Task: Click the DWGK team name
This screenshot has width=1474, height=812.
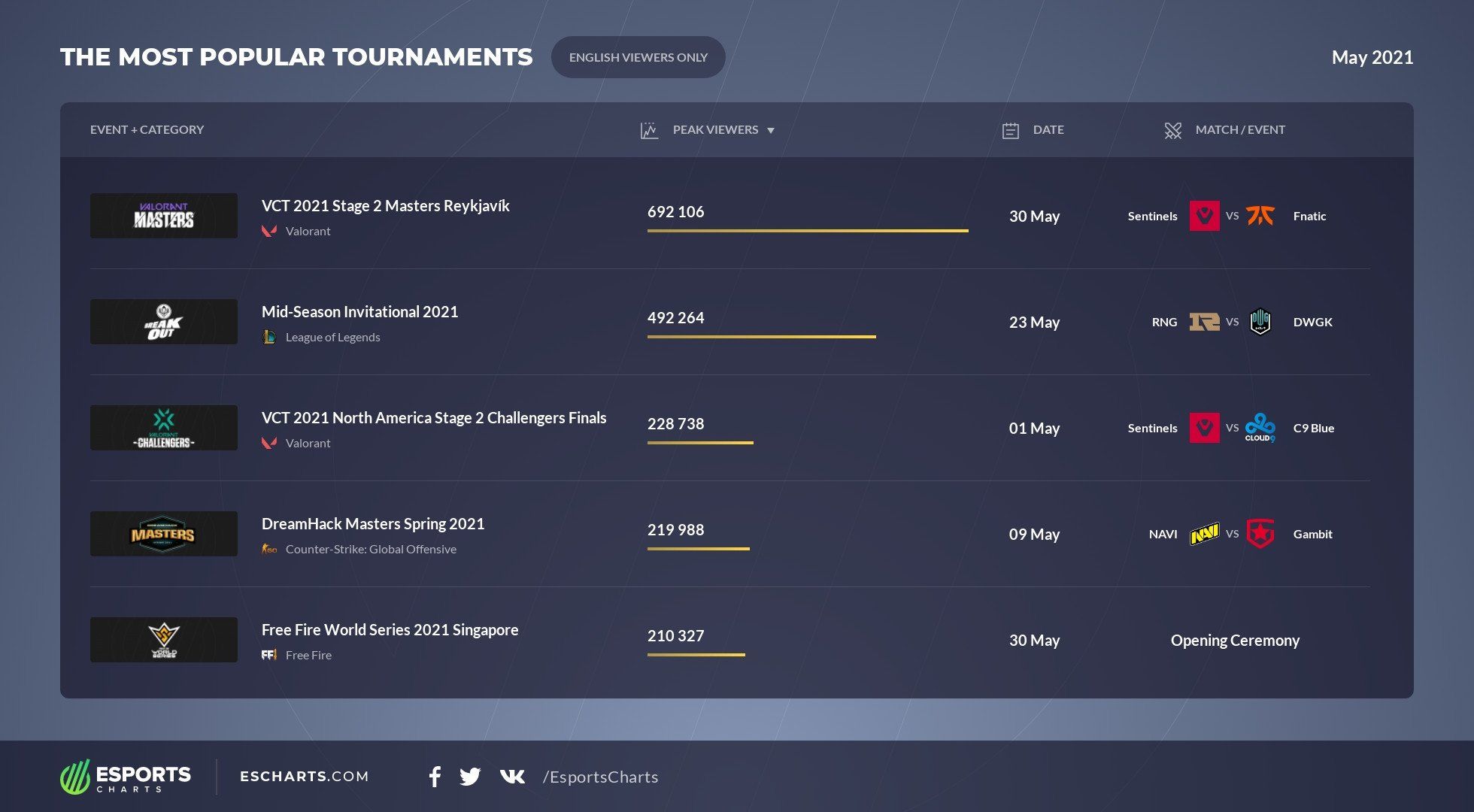Action: point(1313,322)
